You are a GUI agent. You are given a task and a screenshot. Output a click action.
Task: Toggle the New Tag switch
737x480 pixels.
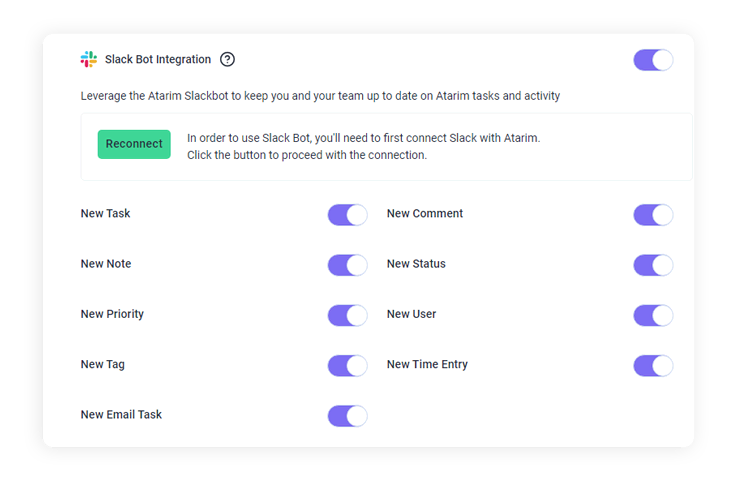coord(347,365)
